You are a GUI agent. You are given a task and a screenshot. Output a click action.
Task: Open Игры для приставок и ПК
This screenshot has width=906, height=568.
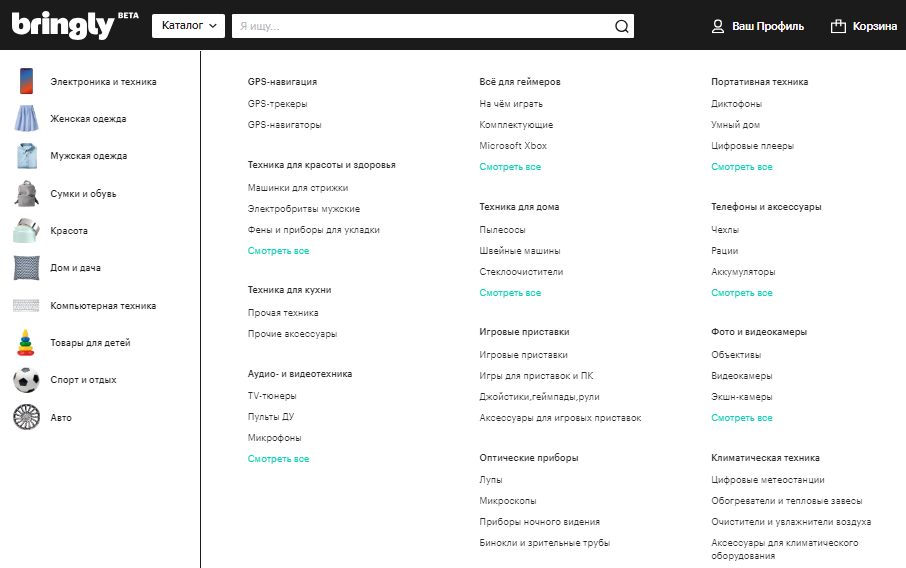[536, 376]
